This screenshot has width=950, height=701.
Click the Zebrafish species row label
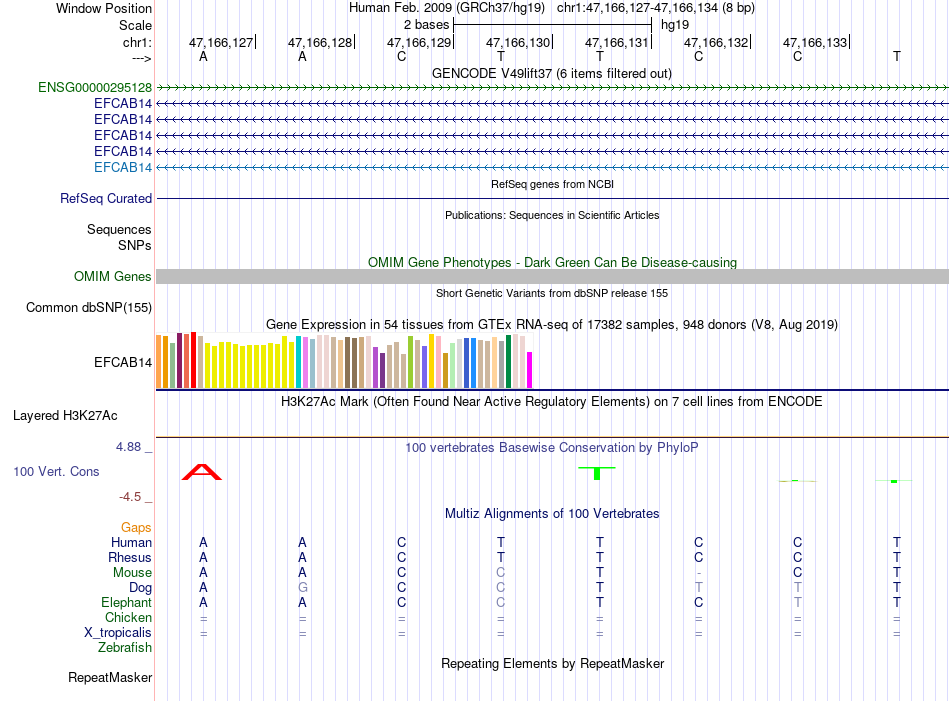(x=125, y=648)
